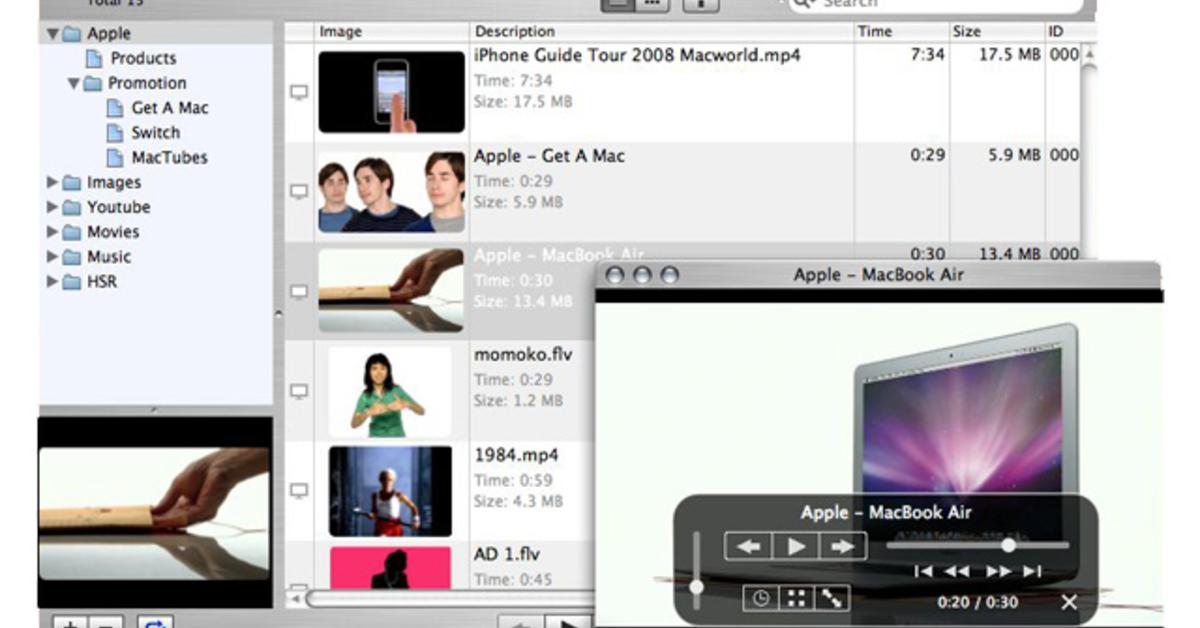Select the Promotion folder label
The image size is (1200, 628).
click(147, 83)
